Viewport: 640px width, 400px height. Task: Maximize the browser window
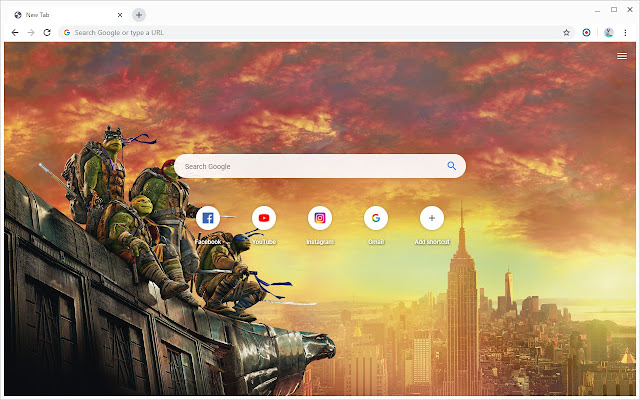click(613, 9)
